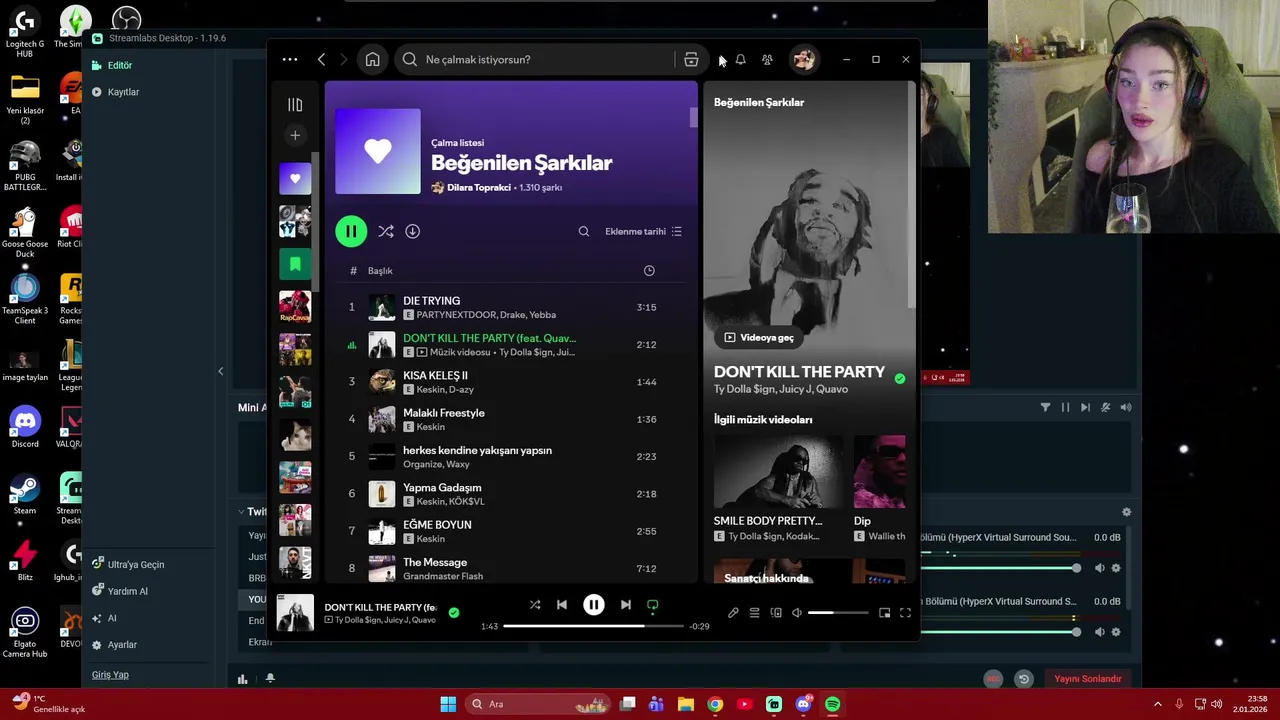Image resolution: width=1280 pixels, height=720 pixels.
Task: Click the 'Videoya geç' button
Action: click(x=758, y=337)
